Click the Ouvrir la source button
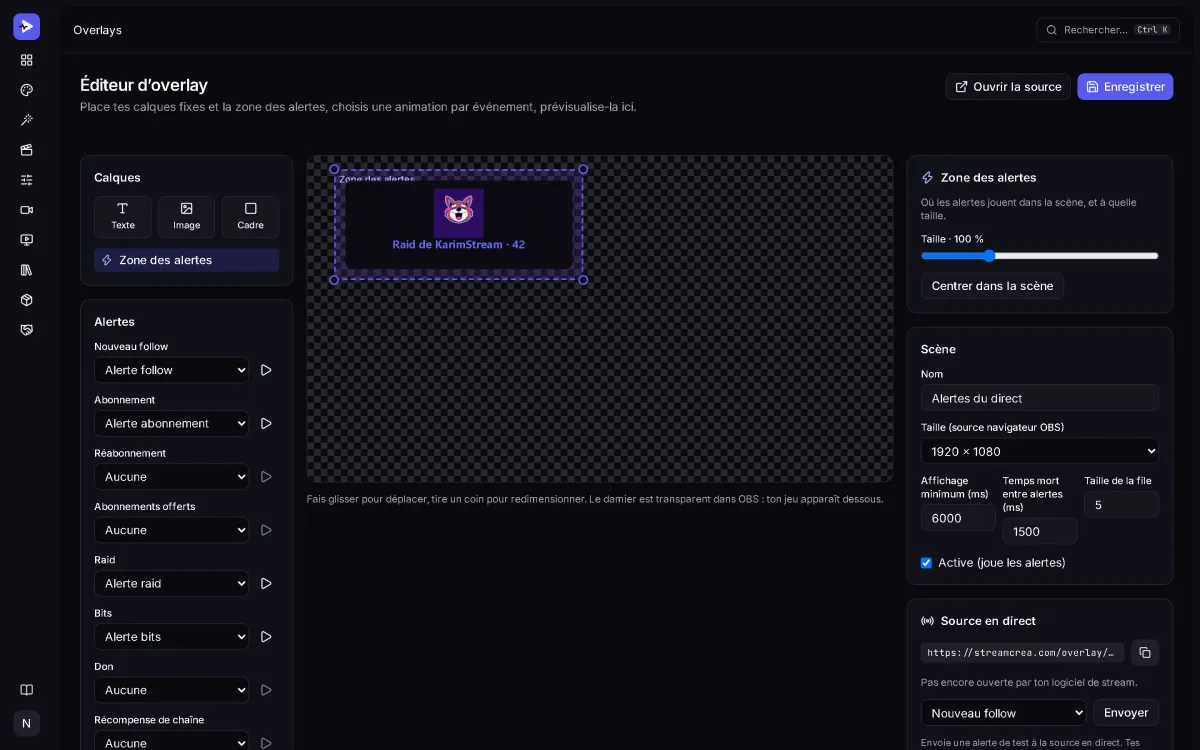 (x=1008, y=87)
